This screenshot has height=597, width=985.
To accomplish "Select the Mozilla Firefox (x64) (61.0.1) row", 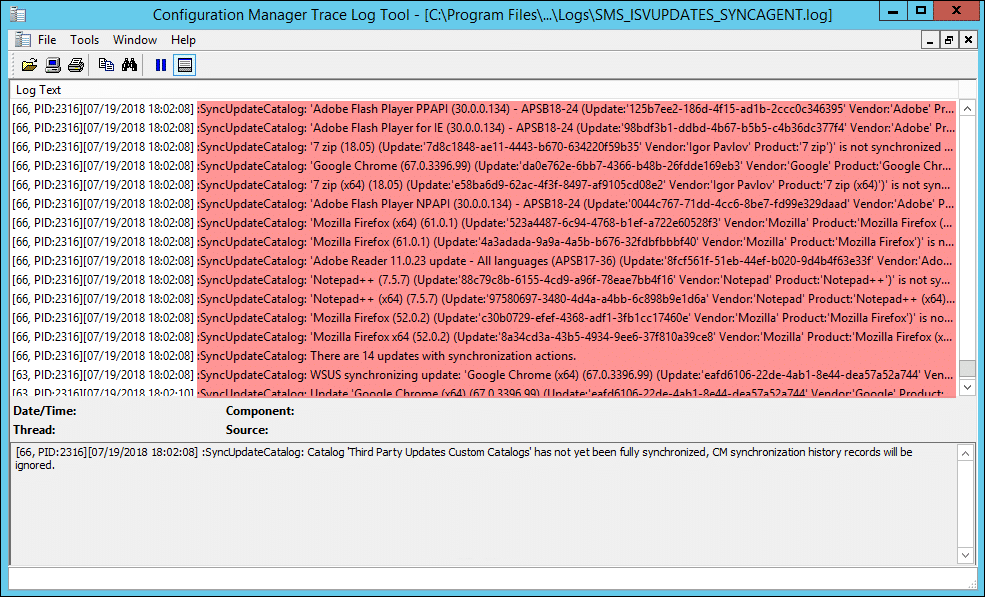I will (483, 222).
